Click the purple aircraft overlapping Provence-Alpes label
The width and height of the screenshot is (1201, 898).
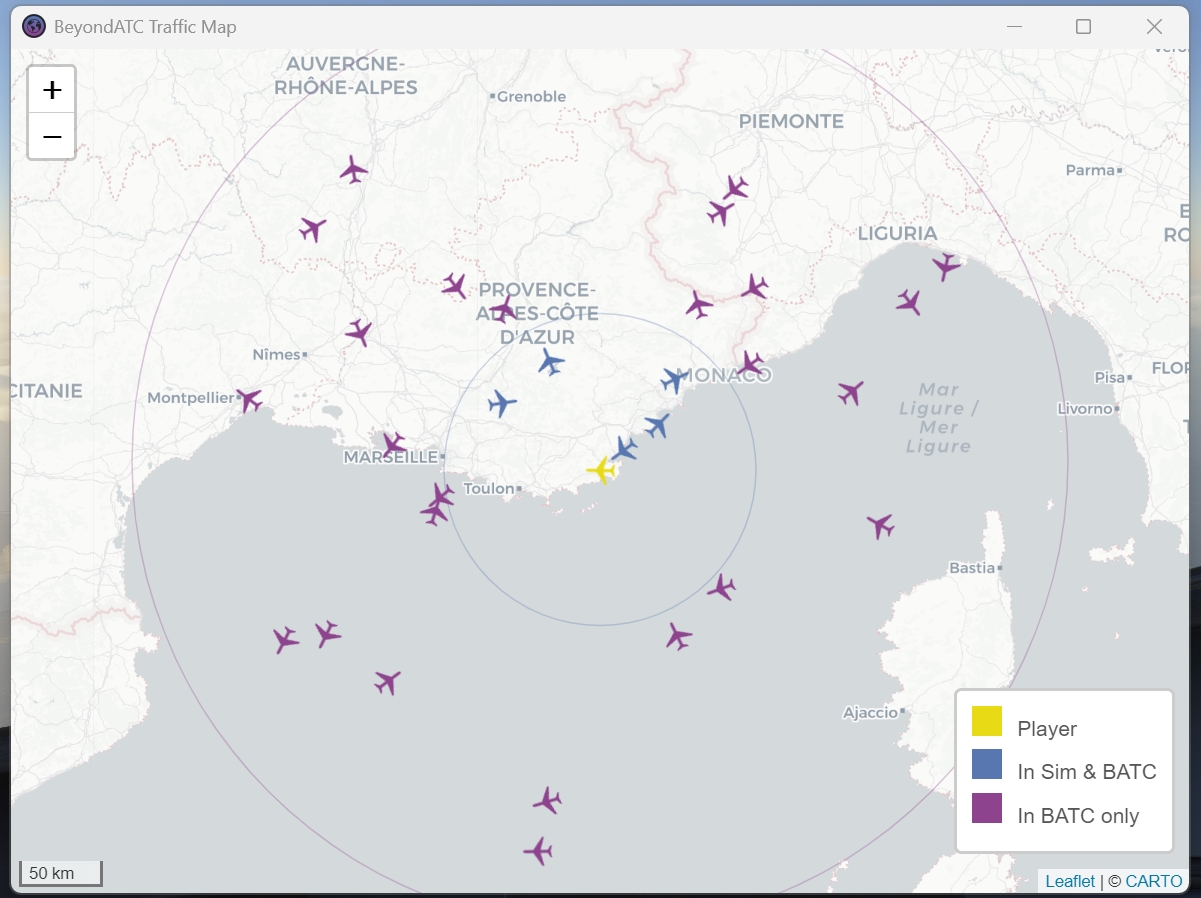[504, 308]
